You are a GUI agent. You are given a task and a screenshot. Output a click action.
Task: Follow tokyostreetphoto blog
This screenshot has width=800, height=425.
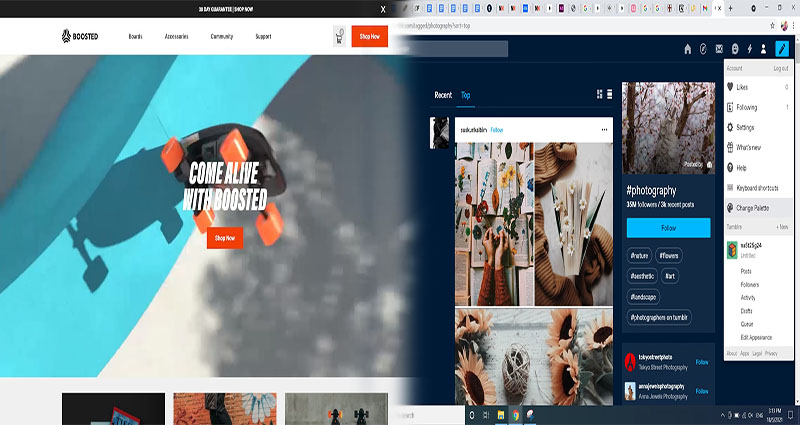point(702,362)
